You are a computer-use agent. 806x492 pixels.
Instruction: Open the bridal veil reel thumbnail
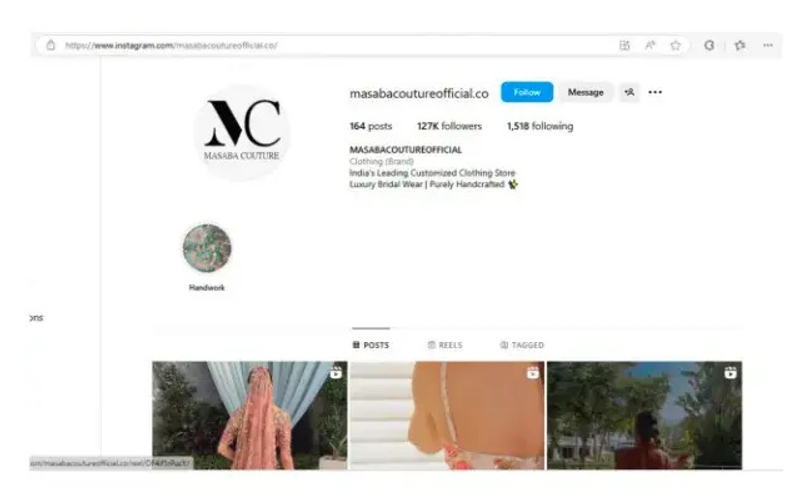[250, 415]
